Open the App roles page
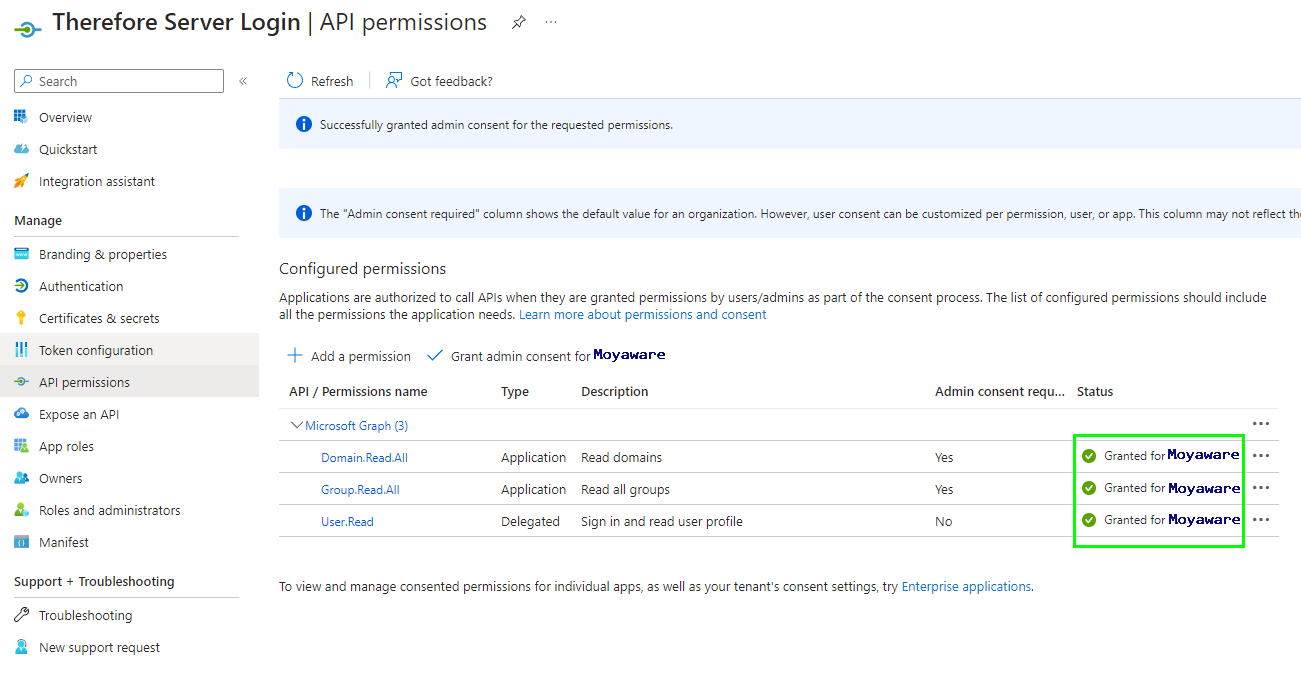 (x=71, y=445)
